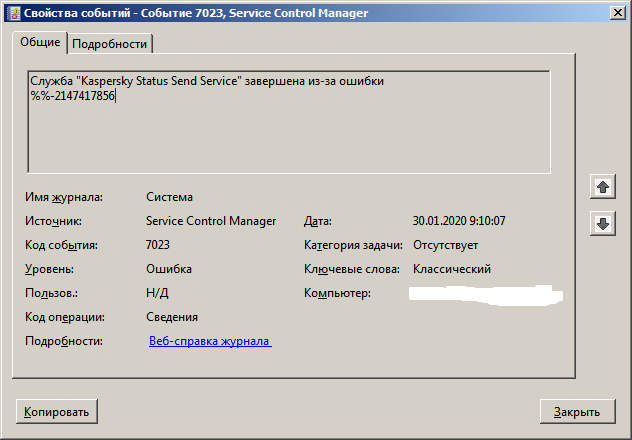Screen dimensions: 632x440
Task: Click the blank computer name field
Action: pos(486,295)
